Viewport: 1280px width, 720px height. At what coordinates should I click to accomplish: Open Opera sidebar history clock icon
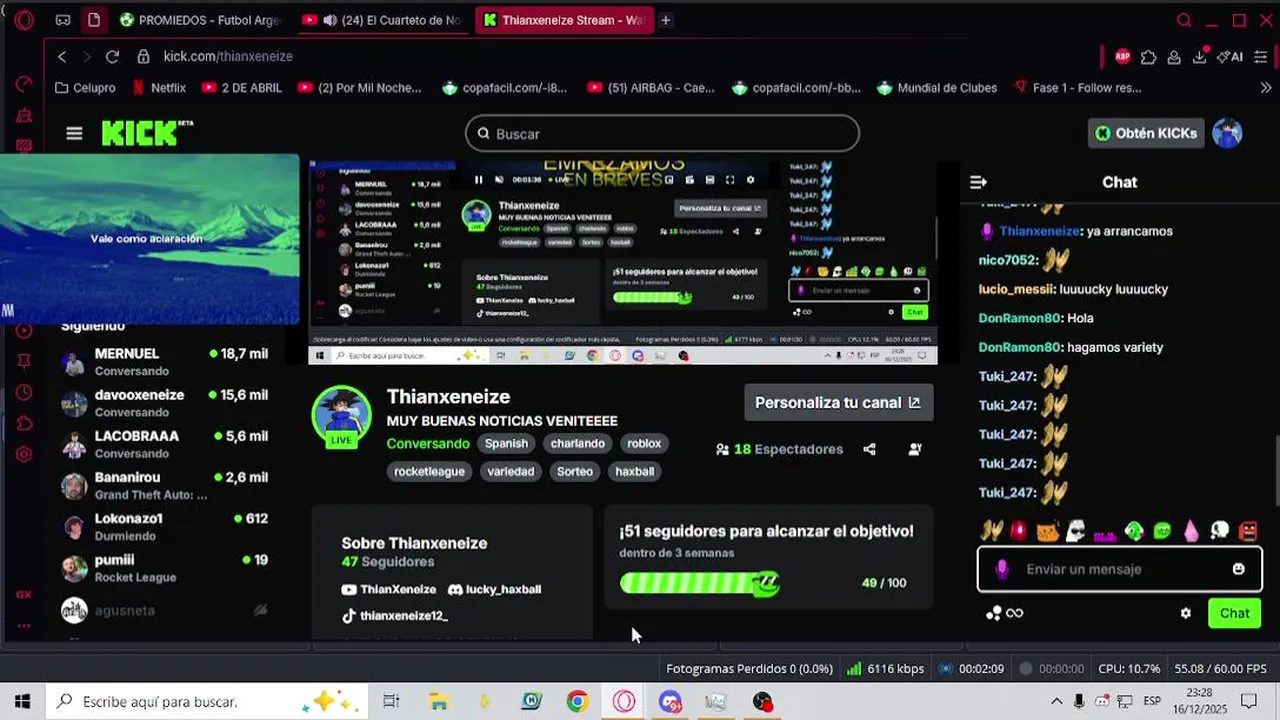point(23,392)
